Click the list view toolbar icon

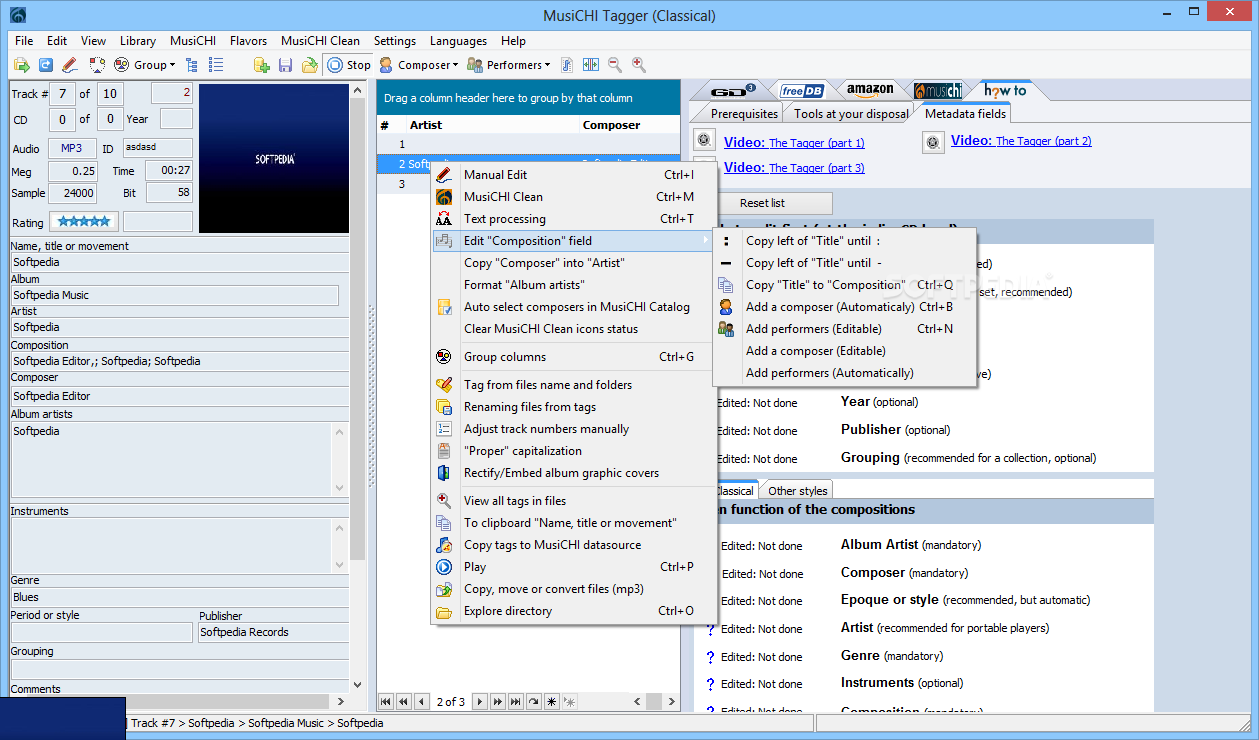216,65
